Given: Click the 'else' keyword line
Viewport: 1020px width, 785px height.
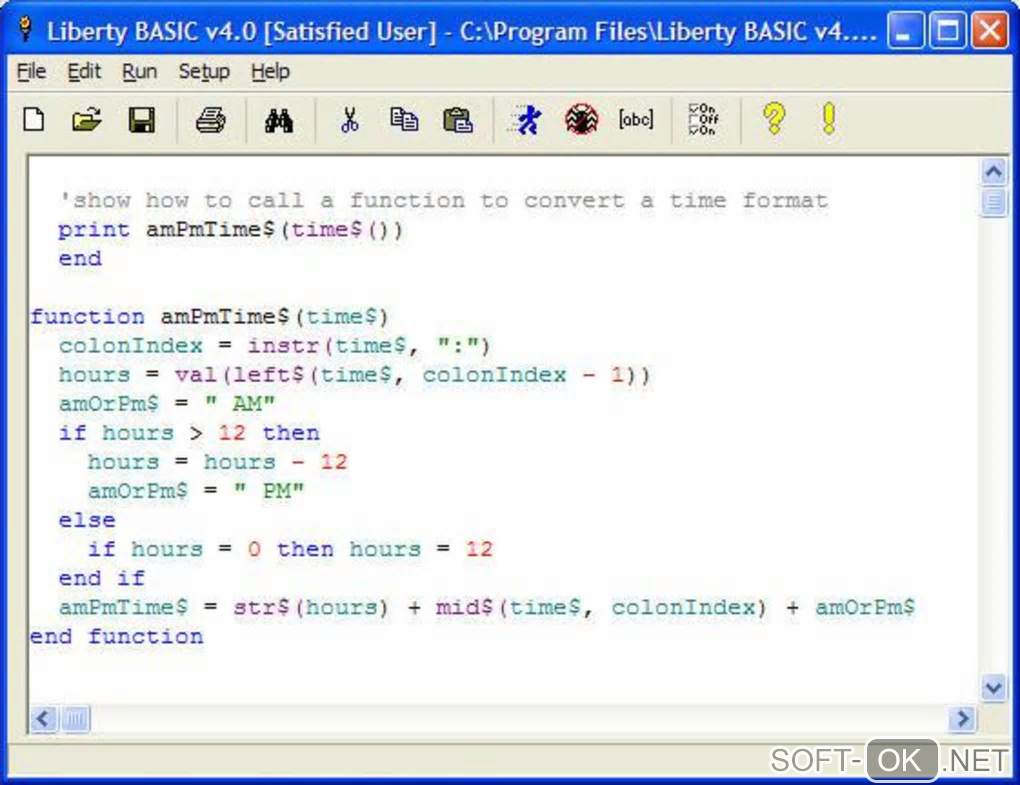Looking at the screenshot, I should tap(87, 520).
